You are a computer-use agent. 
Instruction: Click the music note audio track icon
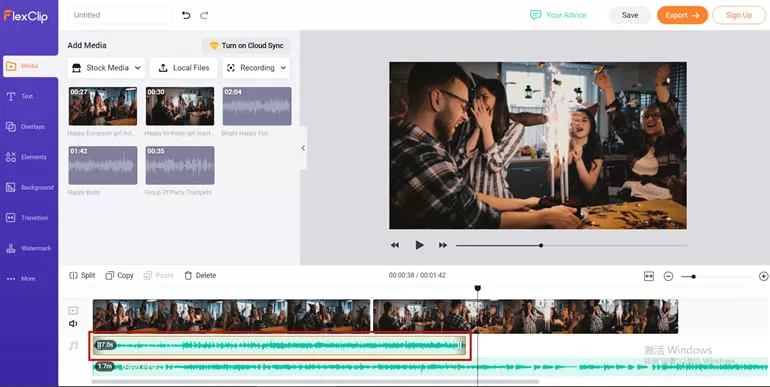[x=73, y=346]
